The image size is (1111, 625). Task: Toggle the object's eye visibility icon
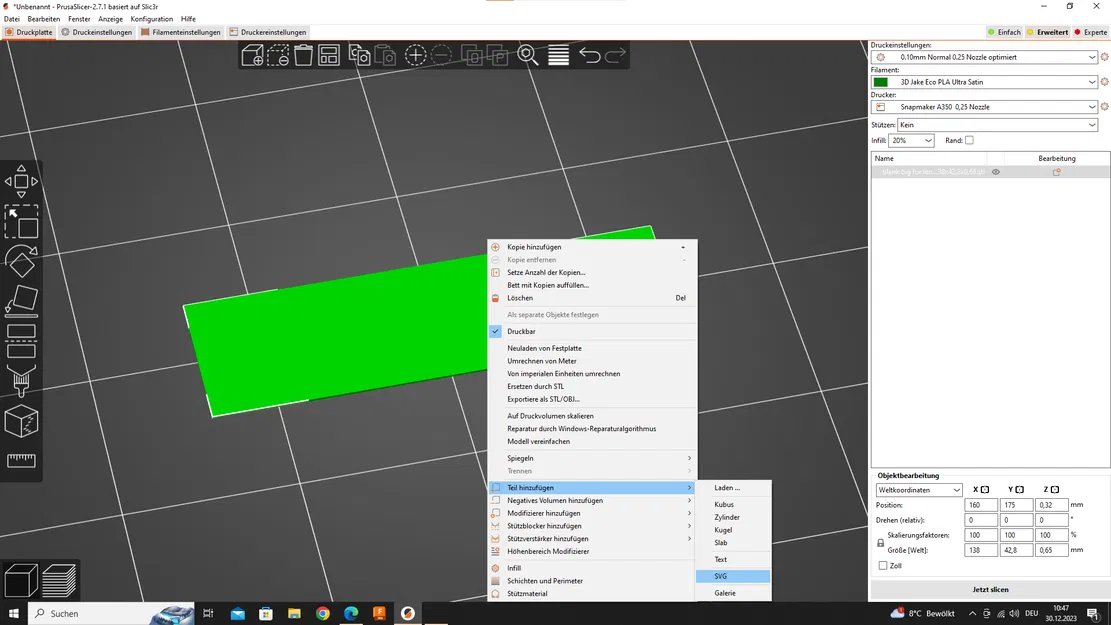pos(995,172)
